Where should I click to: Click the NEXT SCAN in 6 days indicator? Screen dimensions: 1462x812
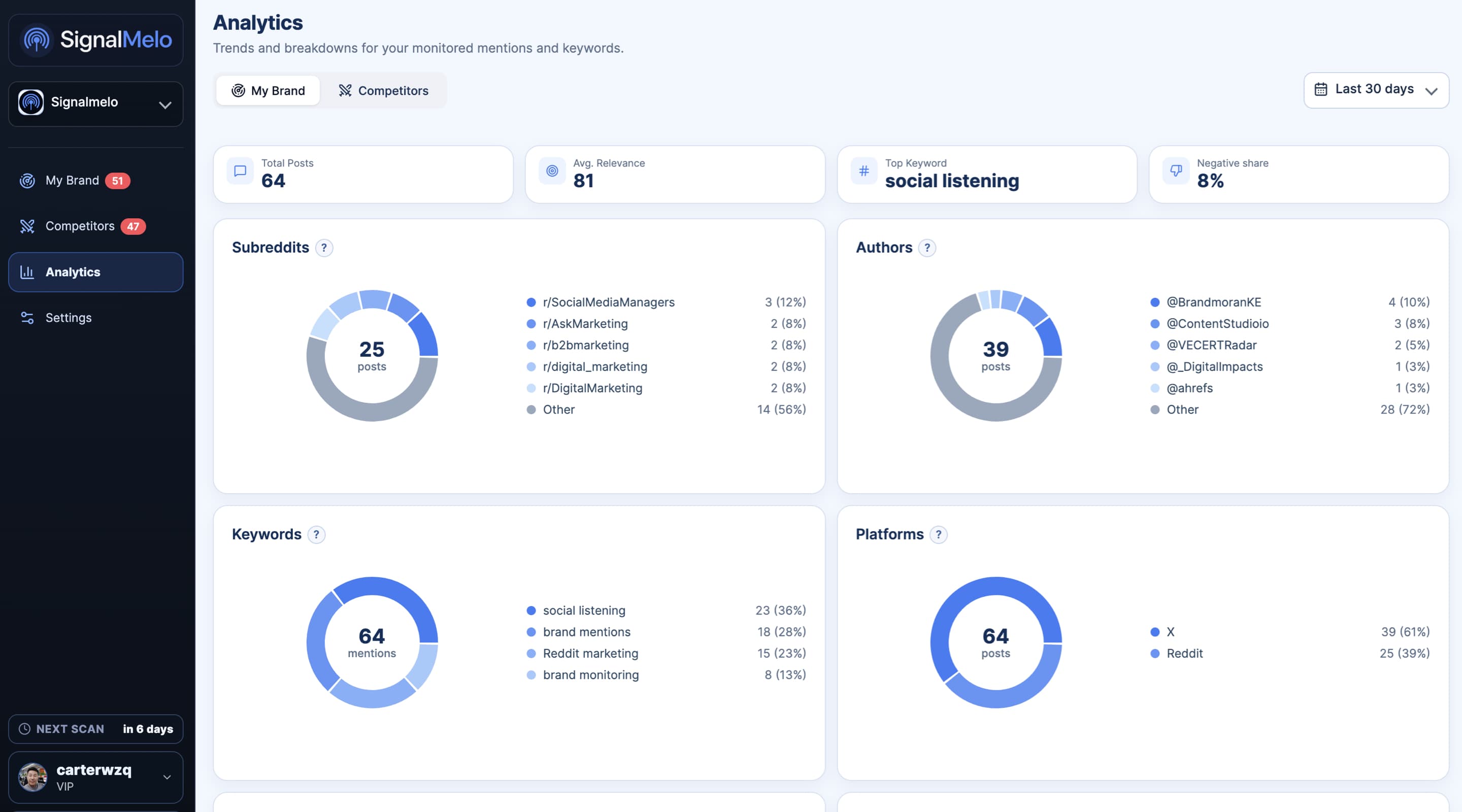click(x=95, y=729)
